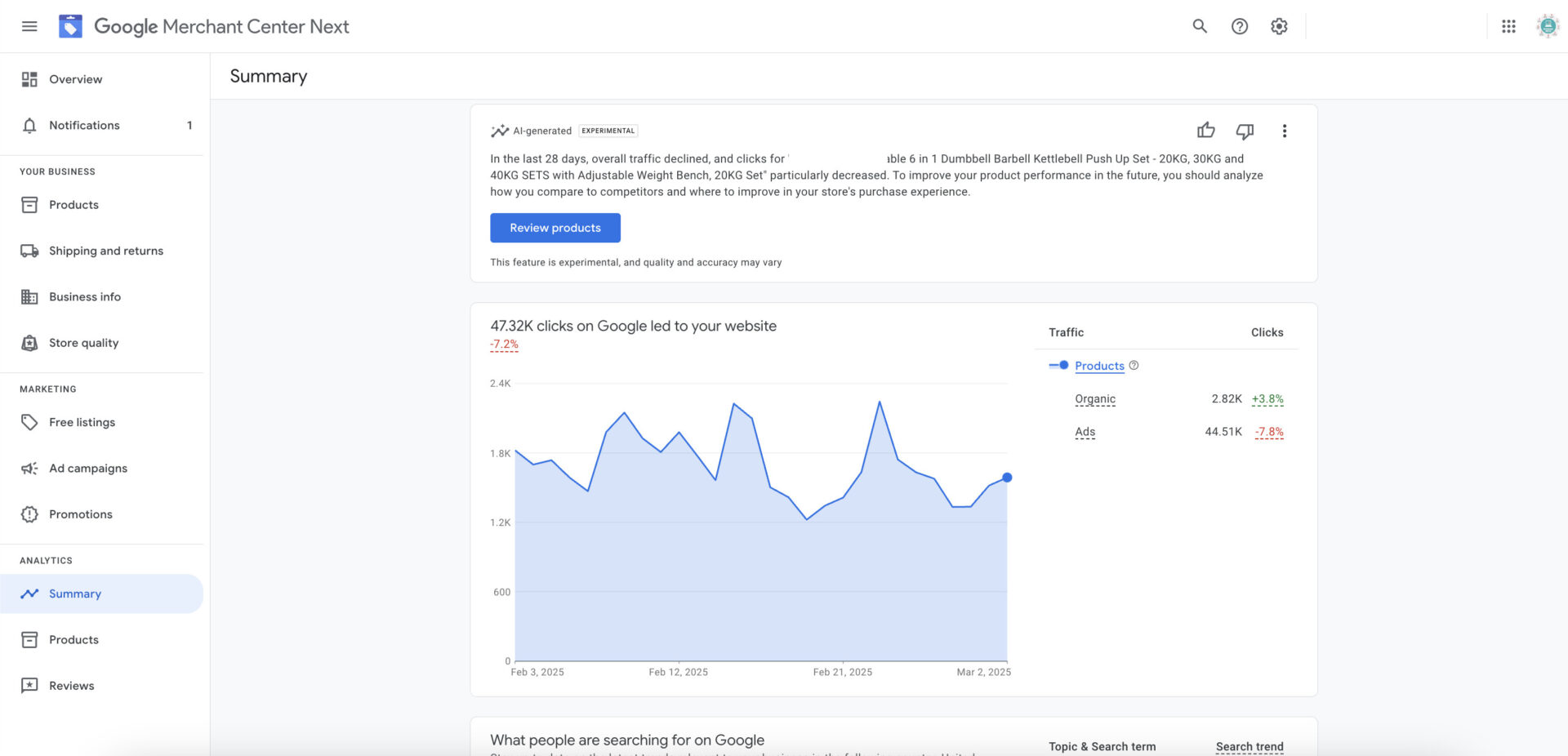Click the -7.8% ads change value

pyautogui.click(x=1269, y=432)
